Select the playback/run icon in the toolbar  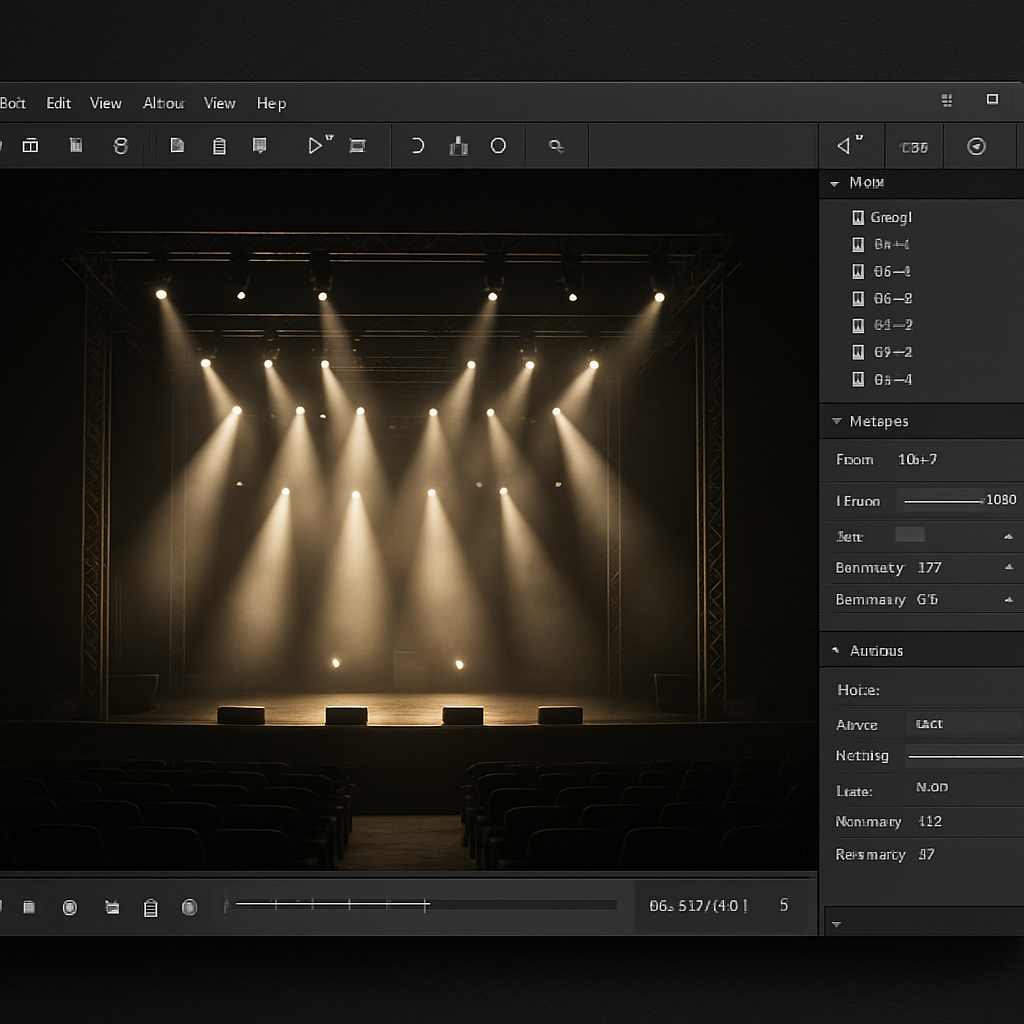pyautogui.click(x=315, y=145)
